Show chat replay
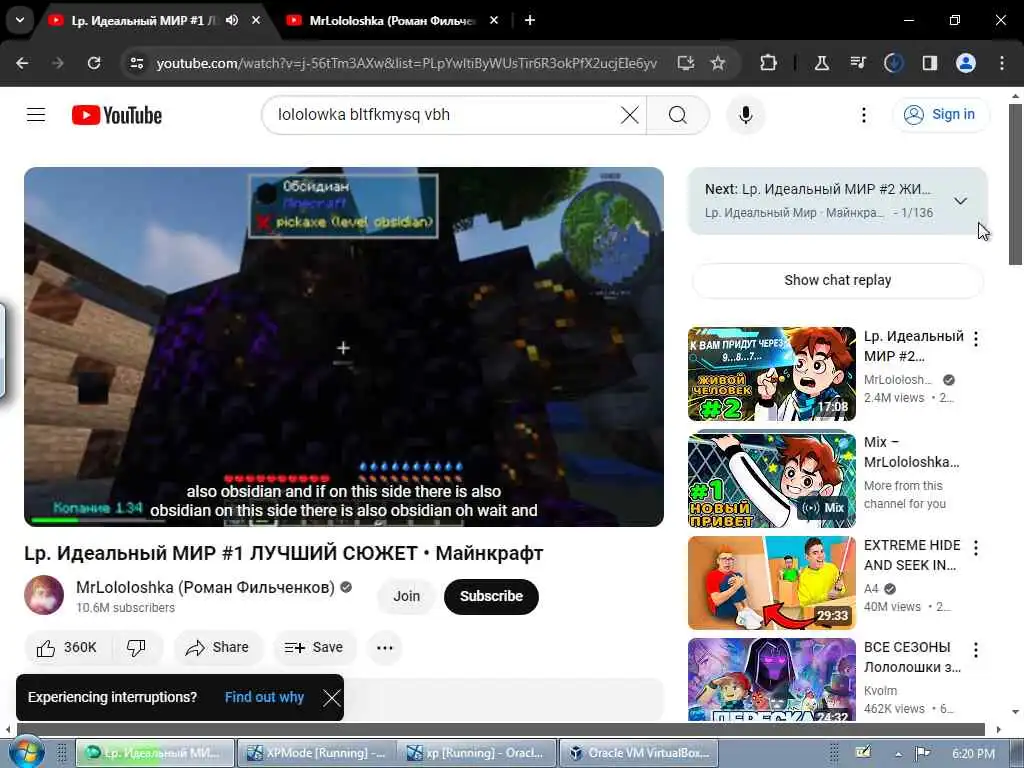The height and width of the screenshot is (768, 1024). point(837,280)
